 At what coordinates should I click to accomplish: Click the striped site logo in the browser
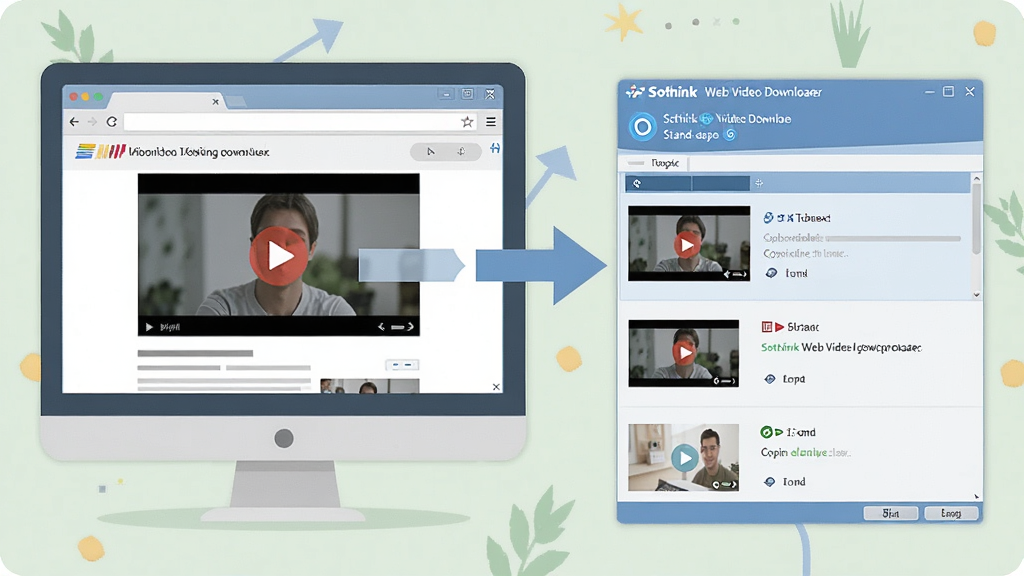[100, 152]
